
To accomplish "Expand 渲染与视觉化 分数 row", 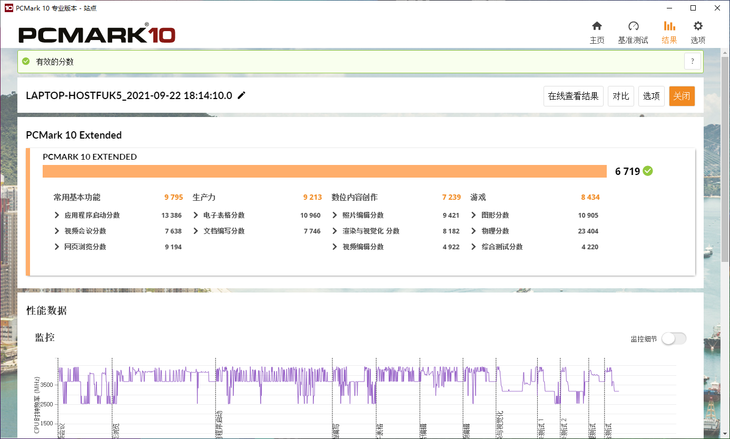I will click(x=334, y=231).
